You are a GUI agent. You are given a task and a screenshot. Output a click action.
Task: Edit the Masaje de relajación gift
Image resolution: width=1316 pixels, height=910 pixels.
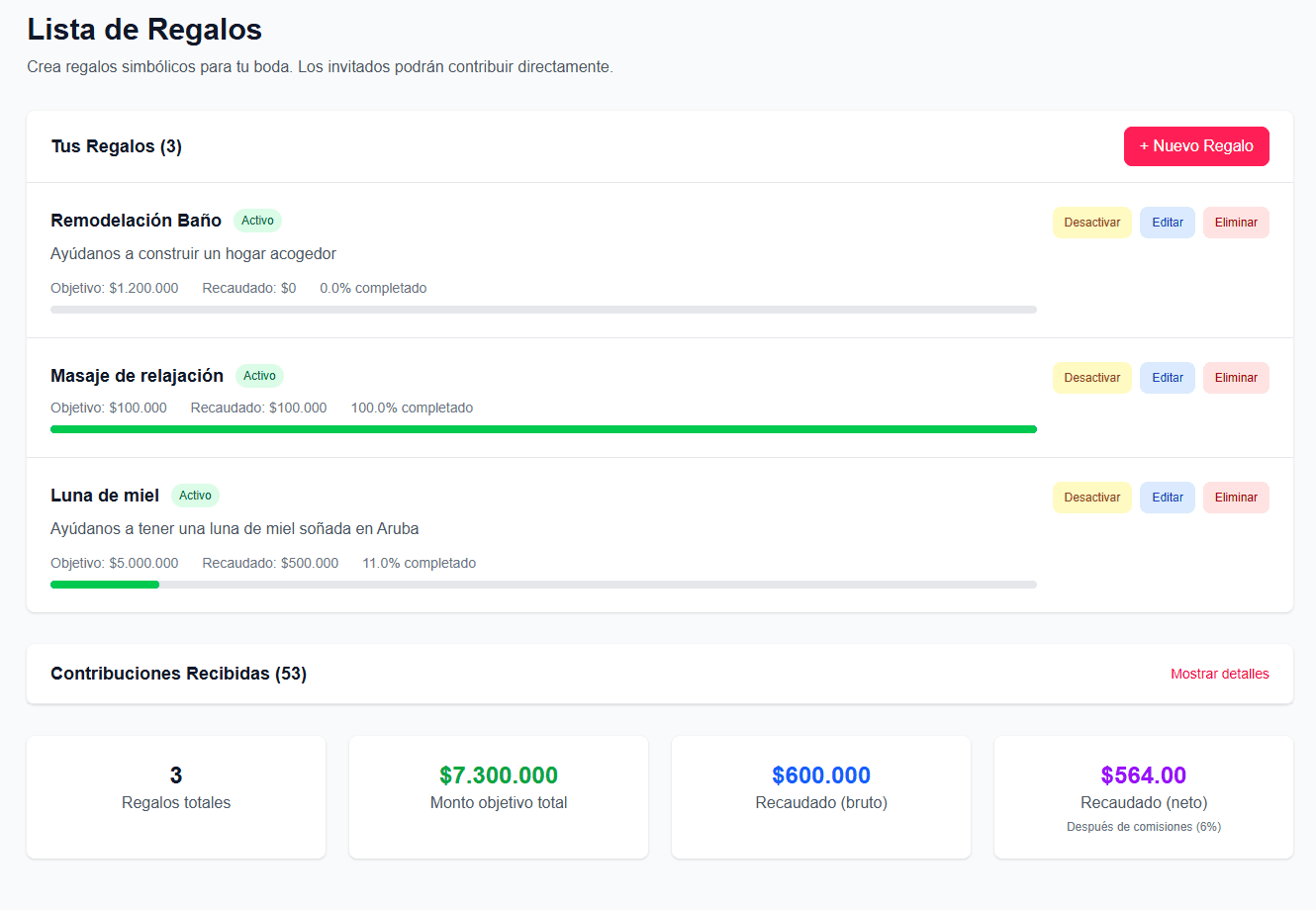1167,378
